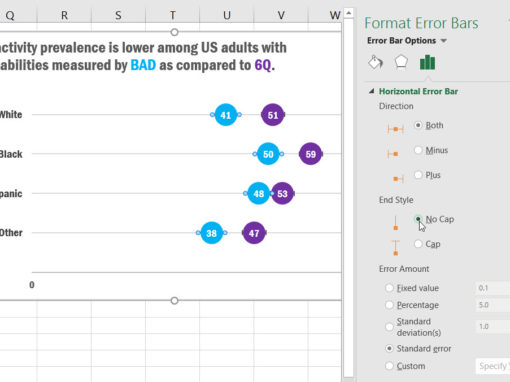Select the Cap end style option
The width and height of the screenshot is (510, 382).
[x=418, y=244]
